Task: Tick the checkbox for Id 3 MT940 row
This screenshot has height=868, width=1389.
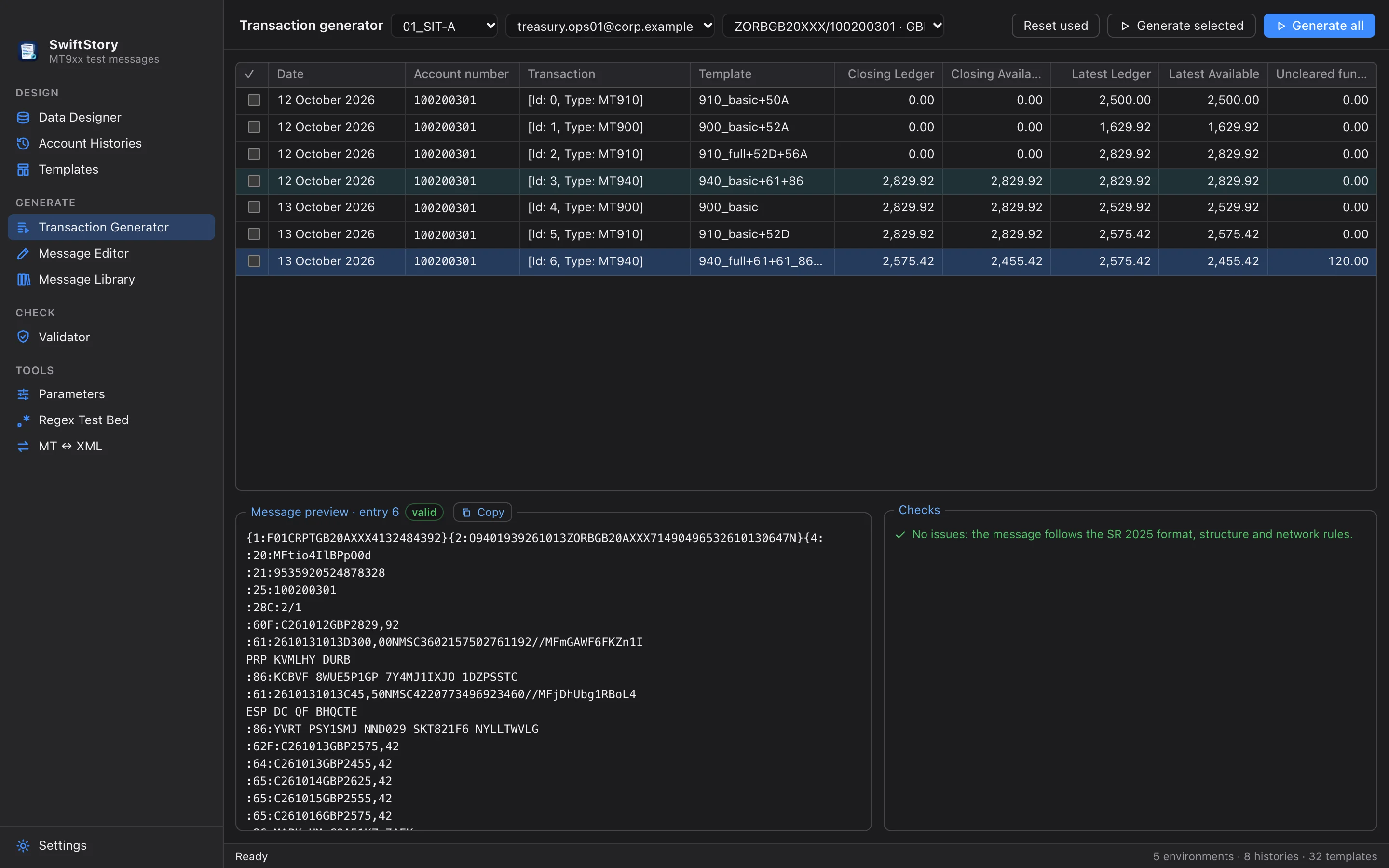Action: 254,181
